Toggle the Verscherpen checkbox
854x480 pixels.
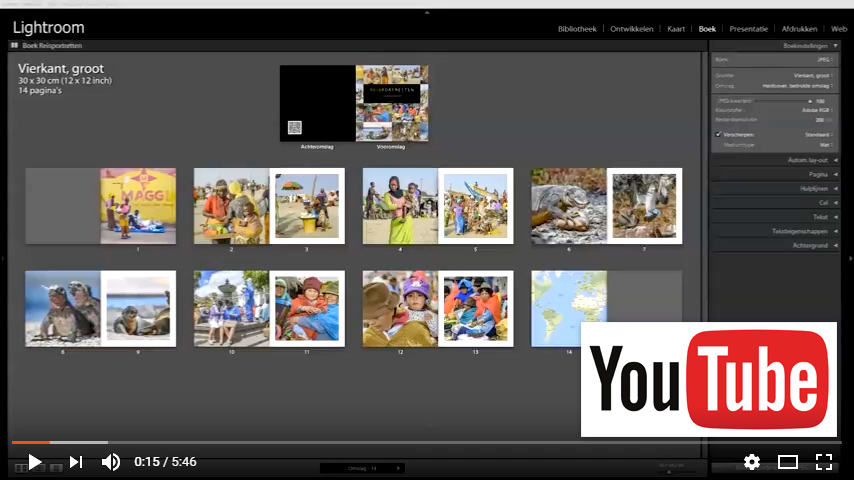tap(718, 134)
